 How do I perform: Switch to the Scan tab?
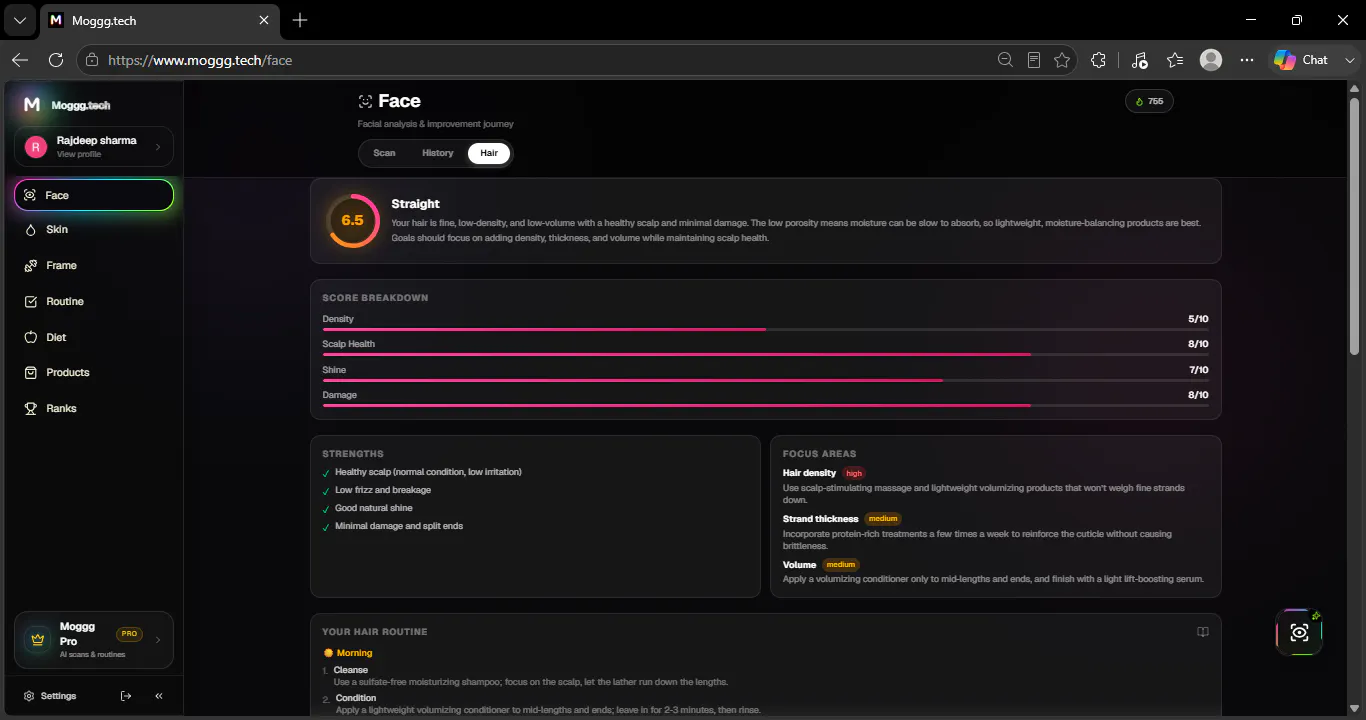pyautogui.click(x=384, y=153)
